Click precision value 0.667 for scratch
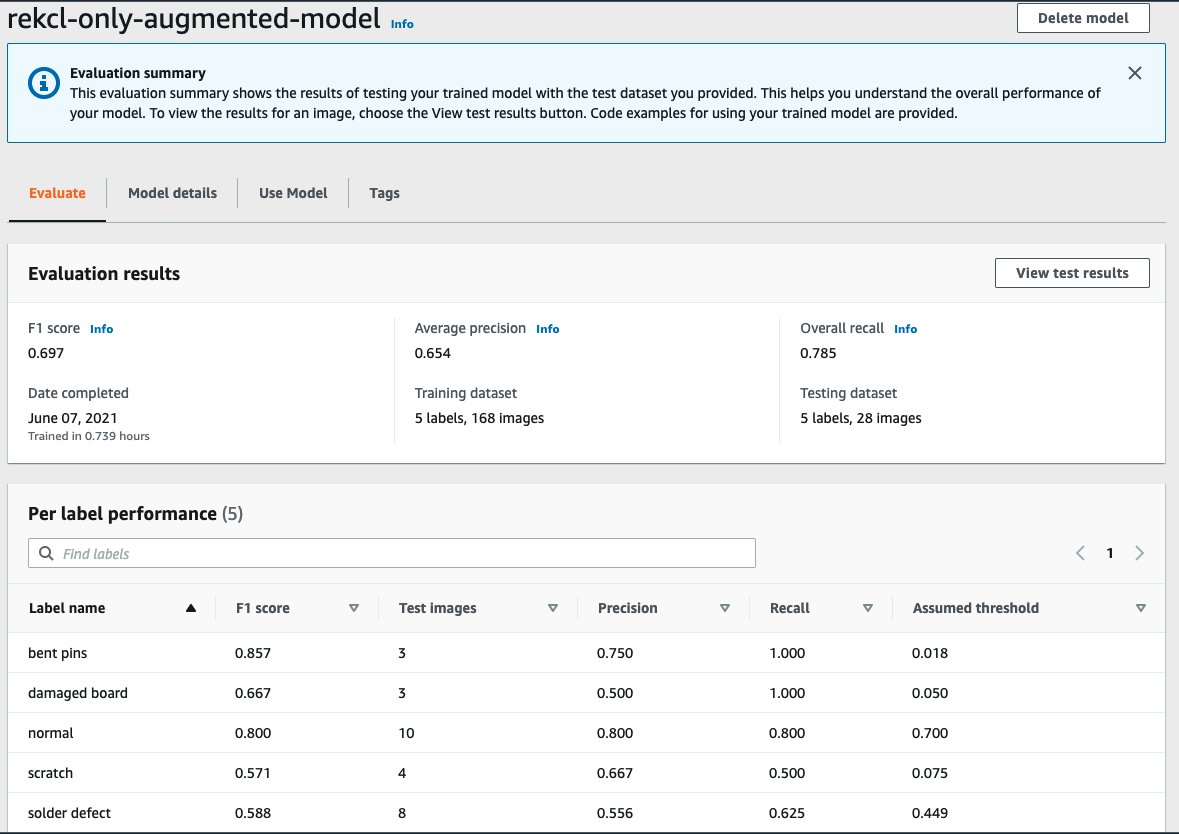 615,772
